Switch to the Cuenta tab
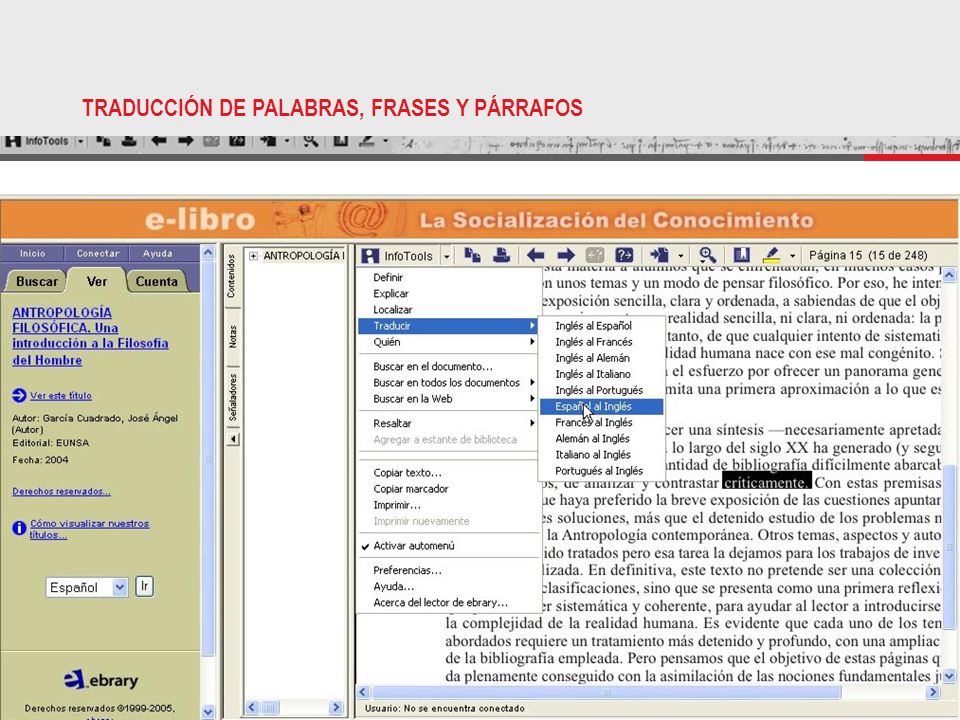 pos(157,282)
